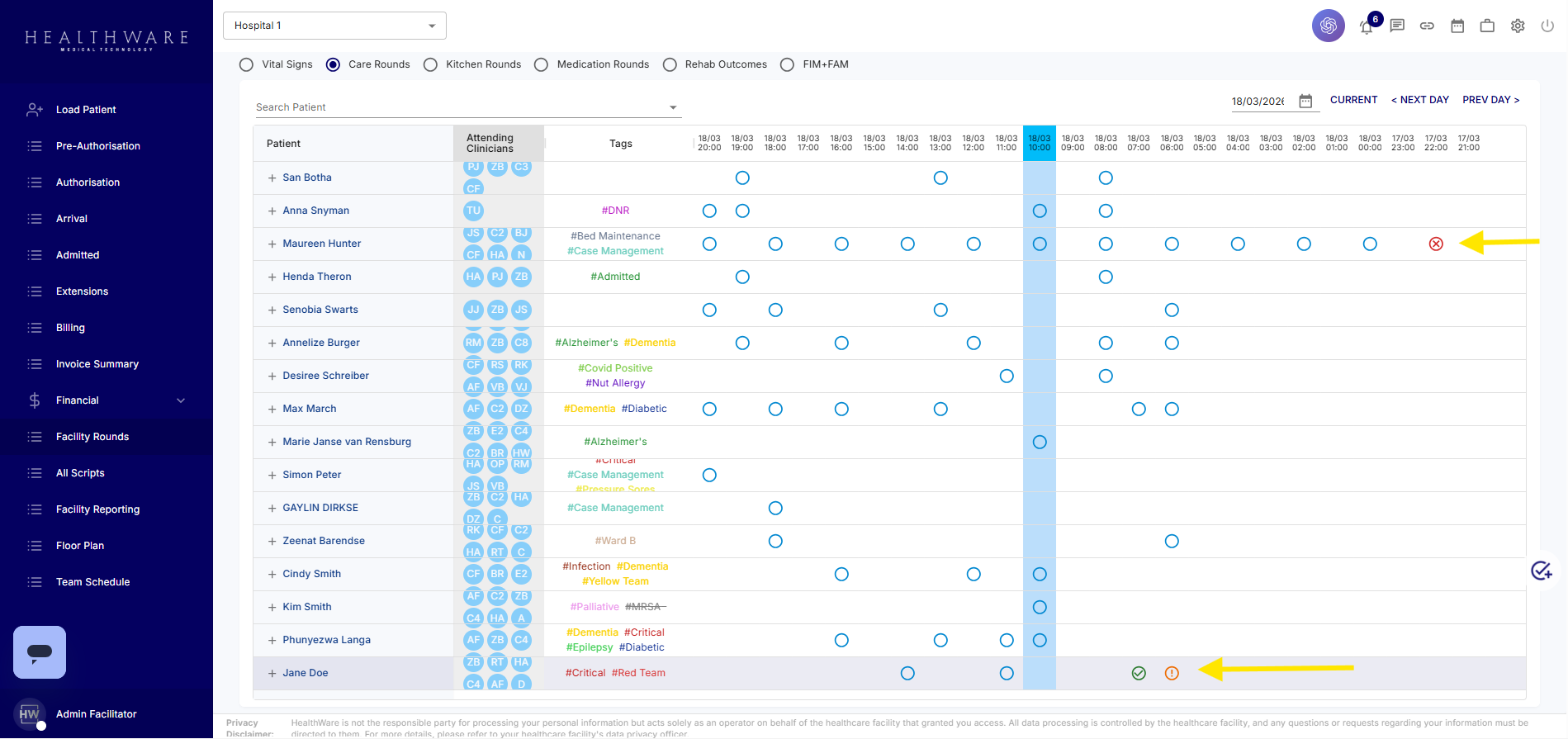Open Facility Reporting in the sidebar

tap(97, 509)
